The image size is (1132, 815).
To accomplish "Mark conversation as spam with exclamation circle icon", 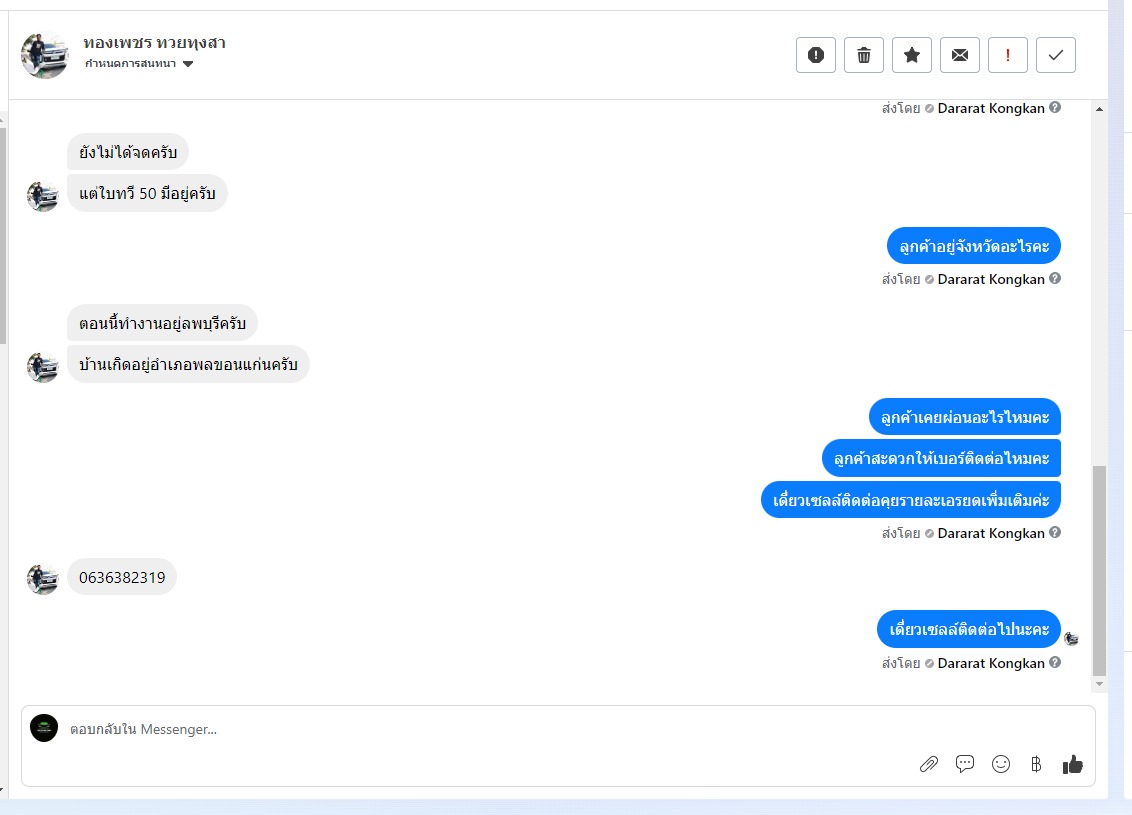I will coord(816,55).
